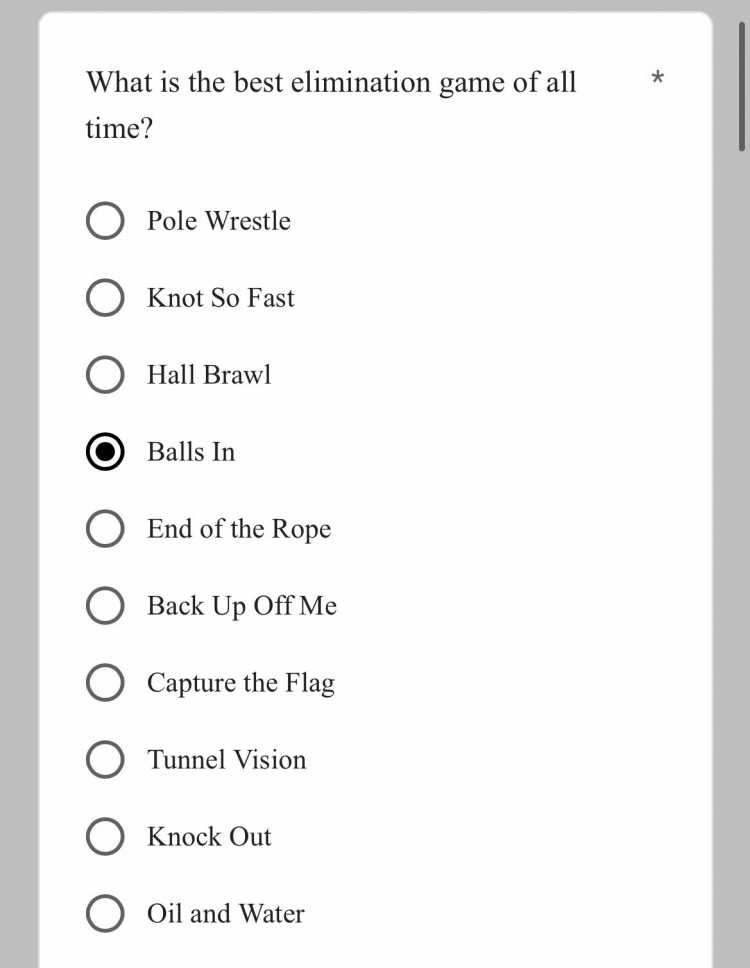
Task: Select the Pole Wrestle radio button
Action: point(105,220)
